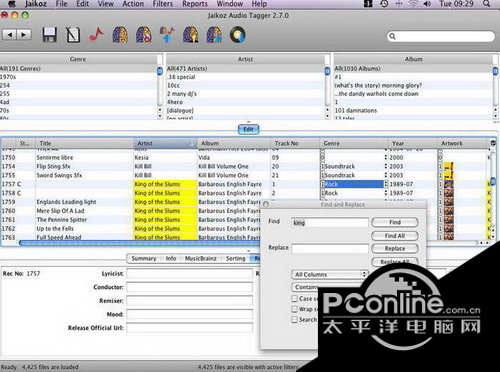Switch to the MusicBrainz tab
The width and height of the screenshot is (500, 372).
[x=200, y=258]
